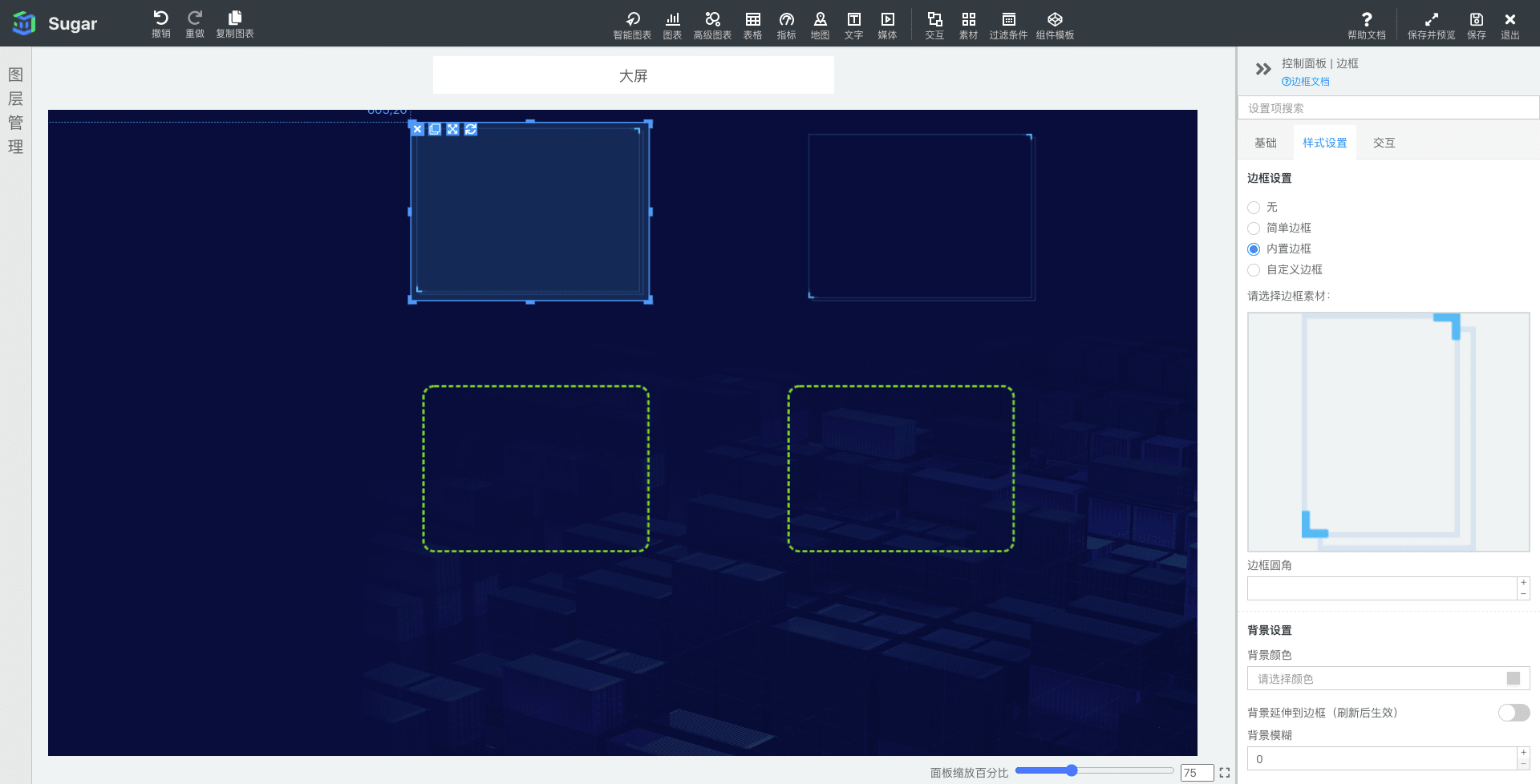Click 保存并预览 save and preview

[x=1431, y=26]
